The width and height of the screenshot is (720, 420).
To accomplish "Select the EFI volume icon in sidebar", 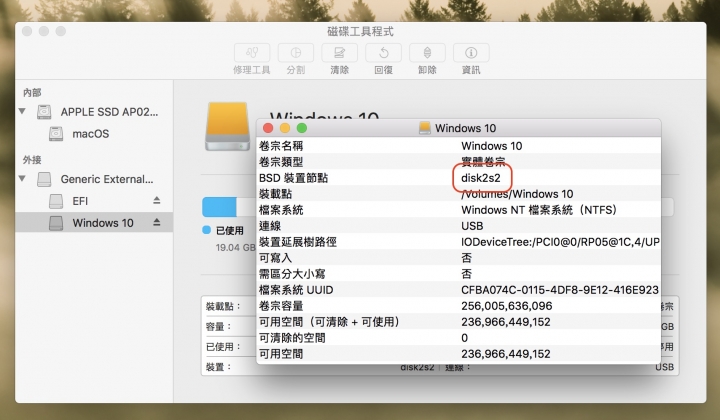I will [56, 201].
